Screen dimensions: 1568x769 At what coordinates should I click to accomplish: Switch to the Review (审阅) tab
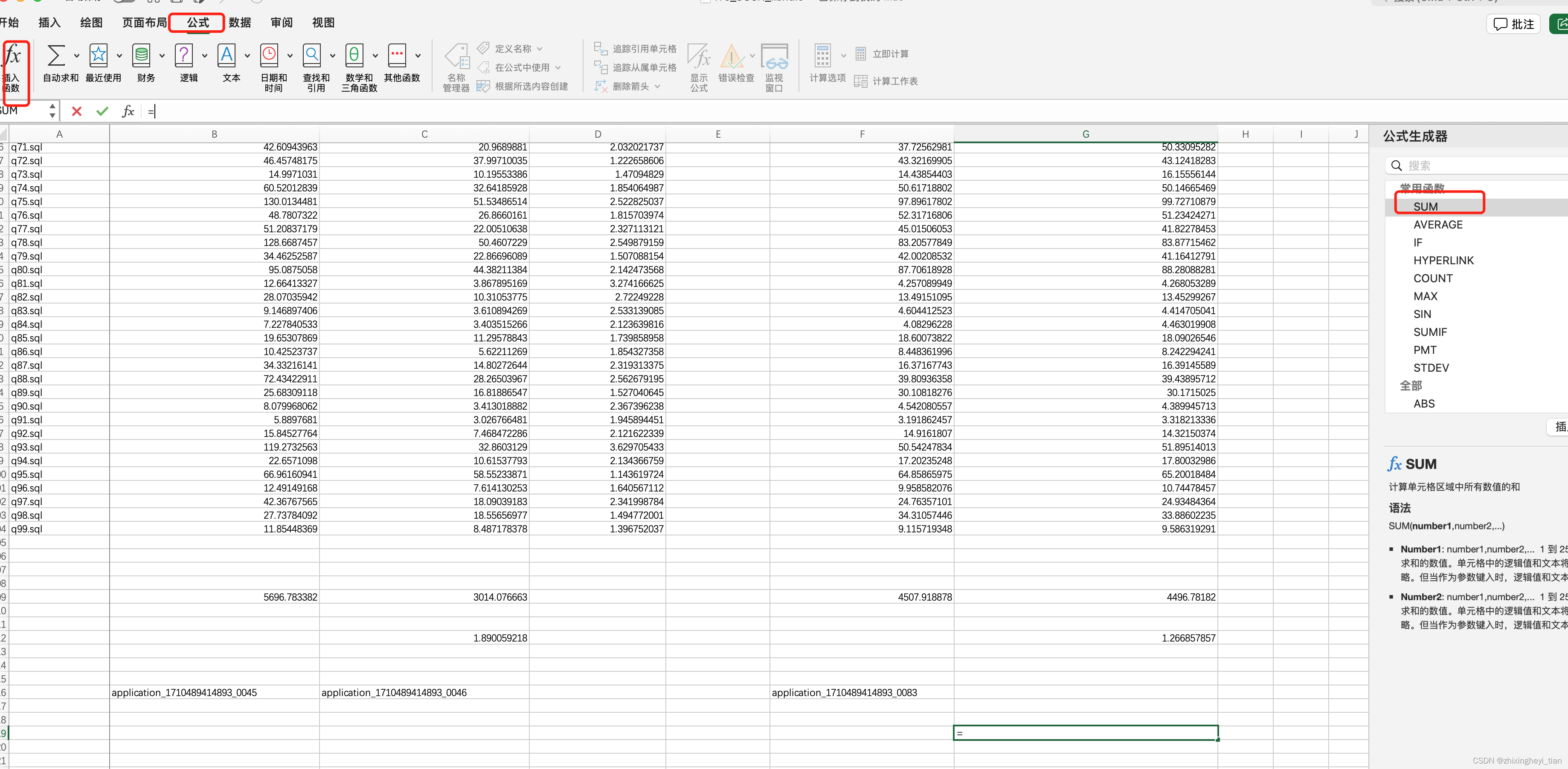(x=282, y=23)
